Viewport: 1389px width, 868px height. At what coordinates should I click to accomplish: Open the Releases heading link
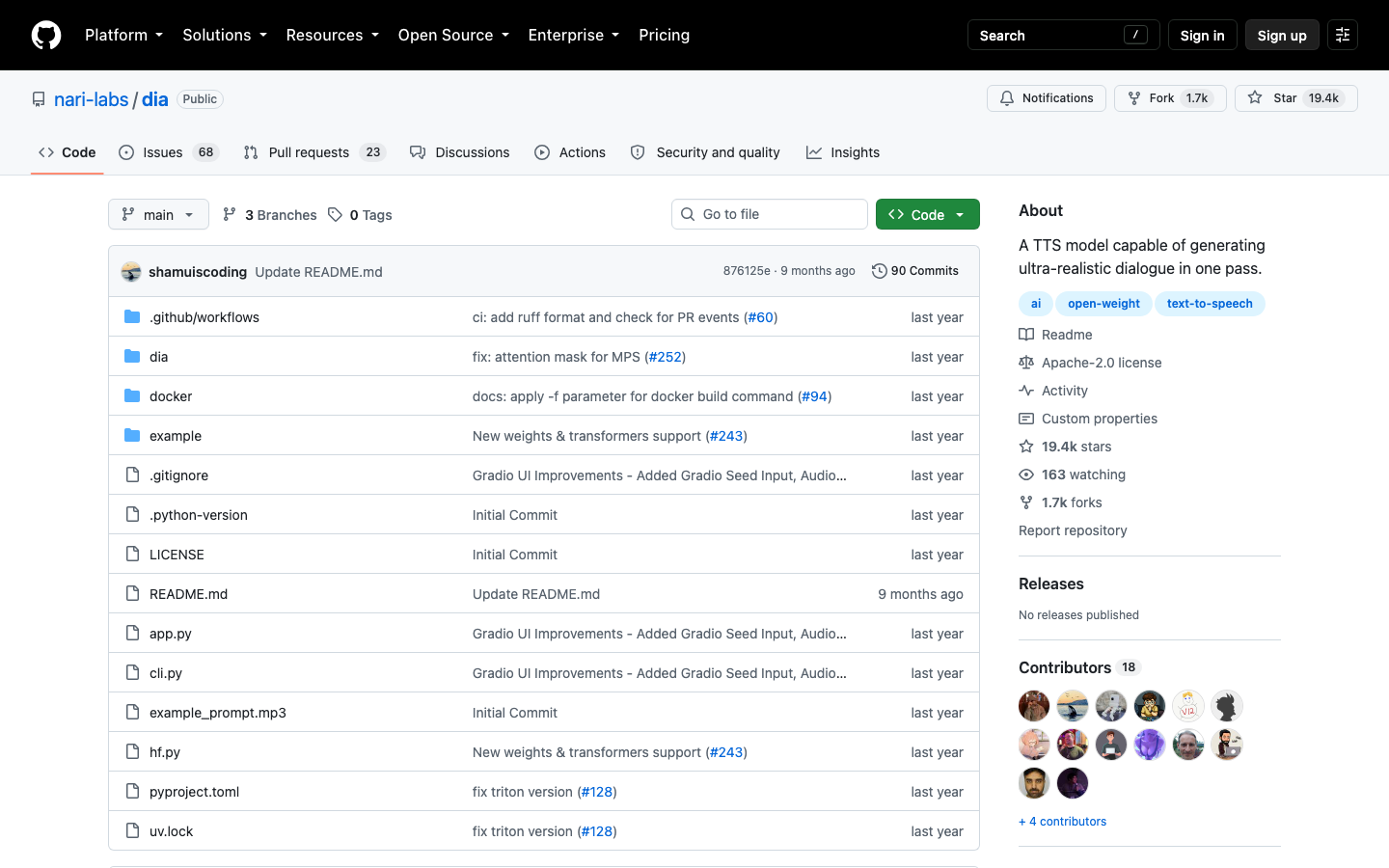point(1051,583)
